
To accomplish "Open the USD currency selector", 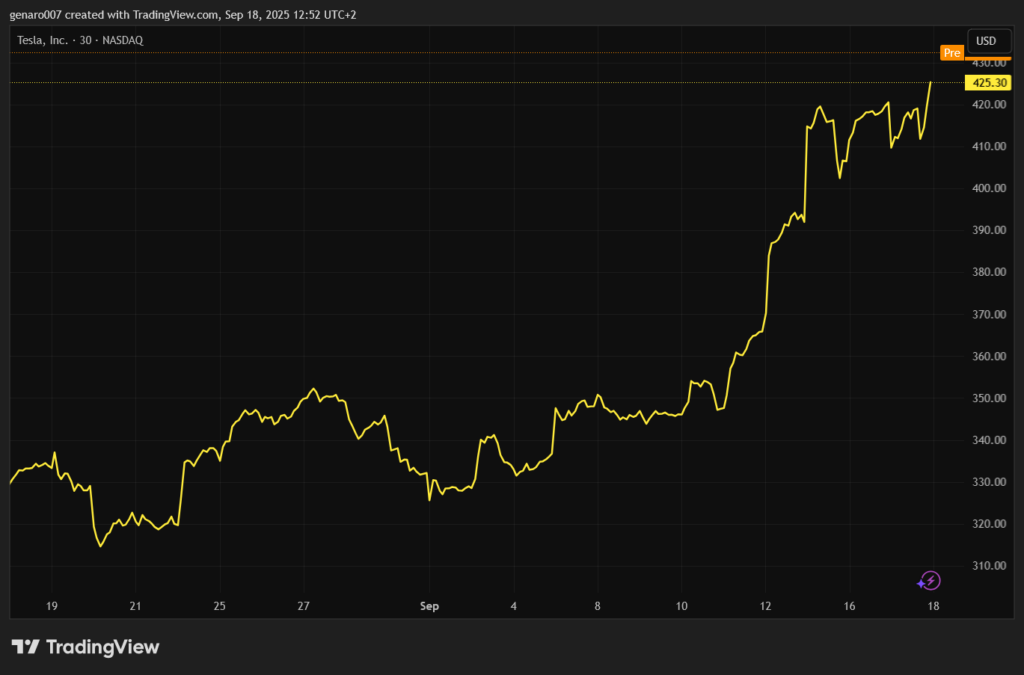I will point(986,41).
